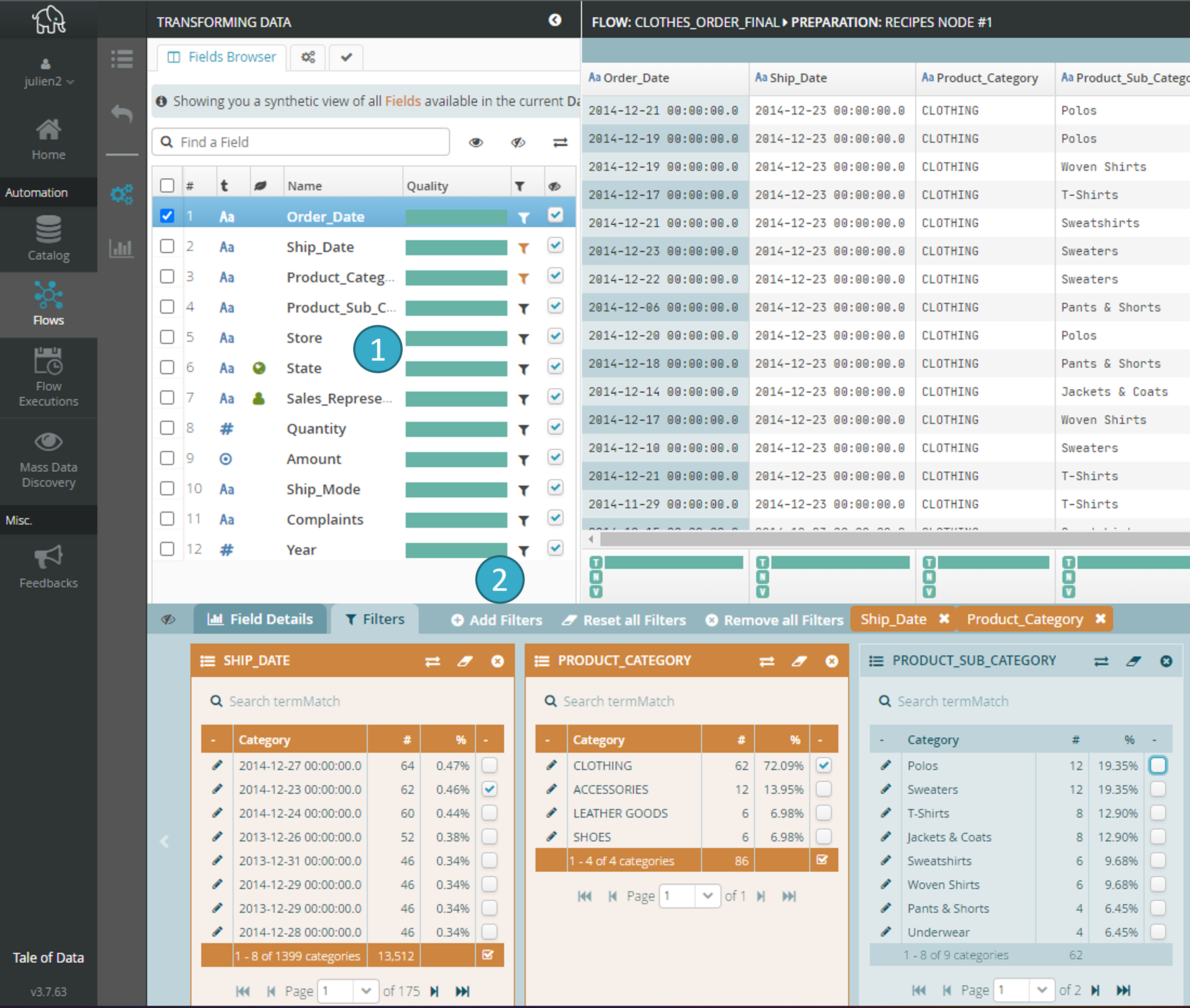Screen dimensions: 1190x1008
Task: Switch to the Fields Browser tab
Action: coord(222,57)
